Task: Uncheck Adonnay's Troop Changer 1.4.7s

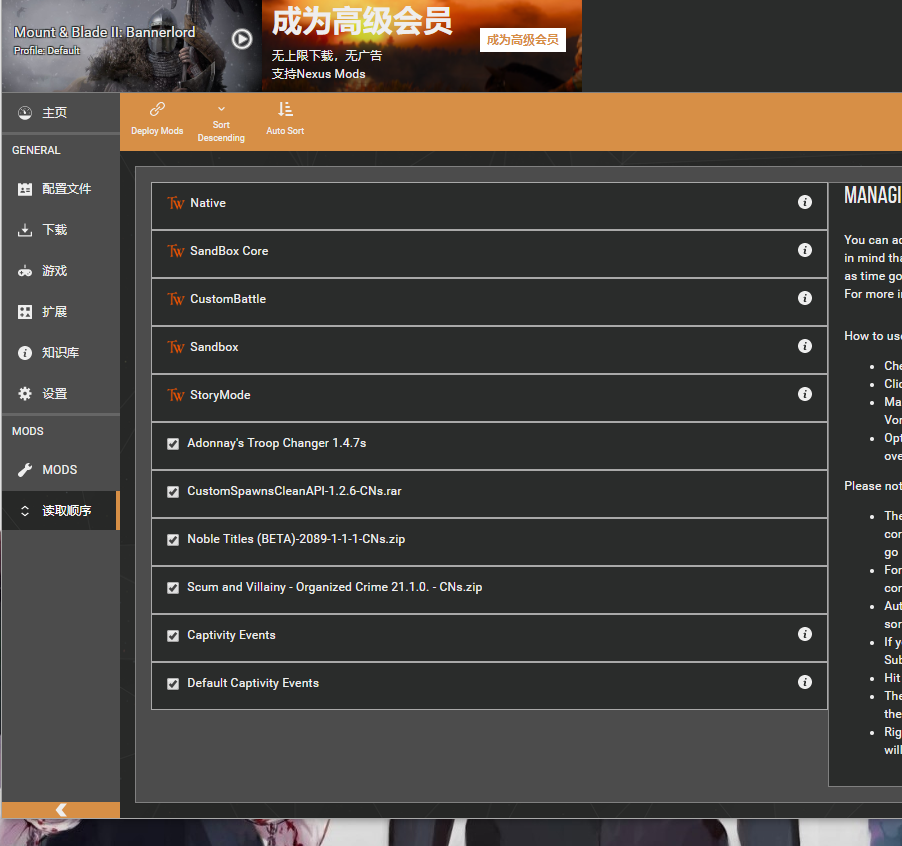Action: pyautogui.click(x=173, y=443)
